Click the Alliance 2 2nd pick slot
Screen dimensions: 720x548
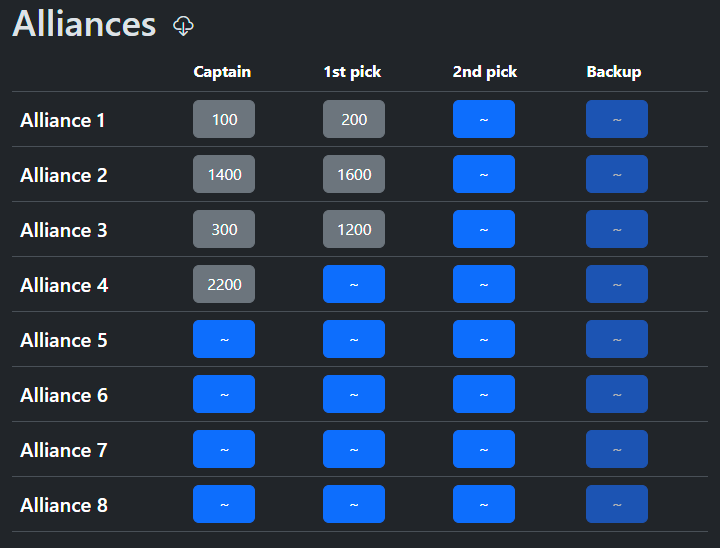[484, 174]
